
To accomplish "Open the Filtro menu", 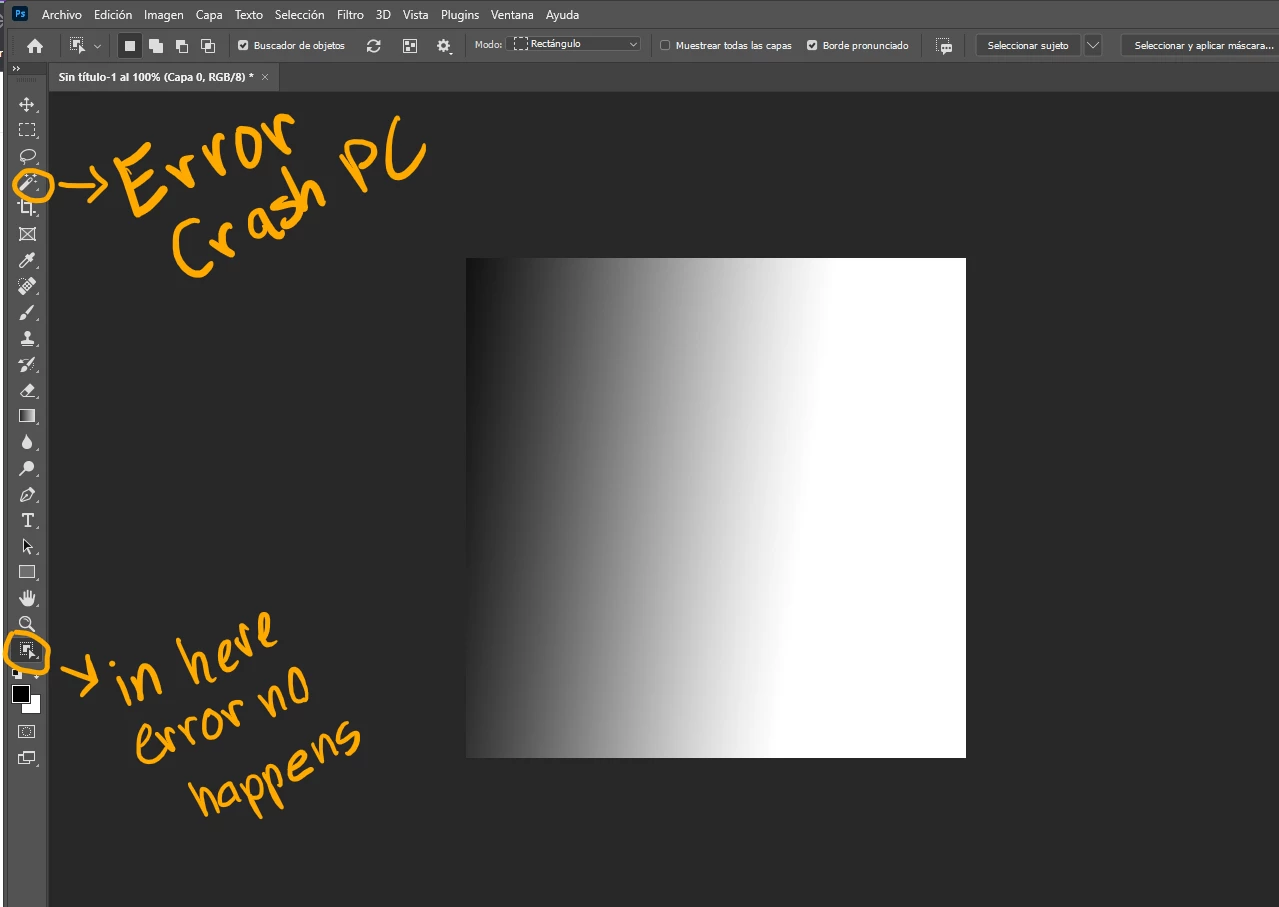I will [350, 15].
